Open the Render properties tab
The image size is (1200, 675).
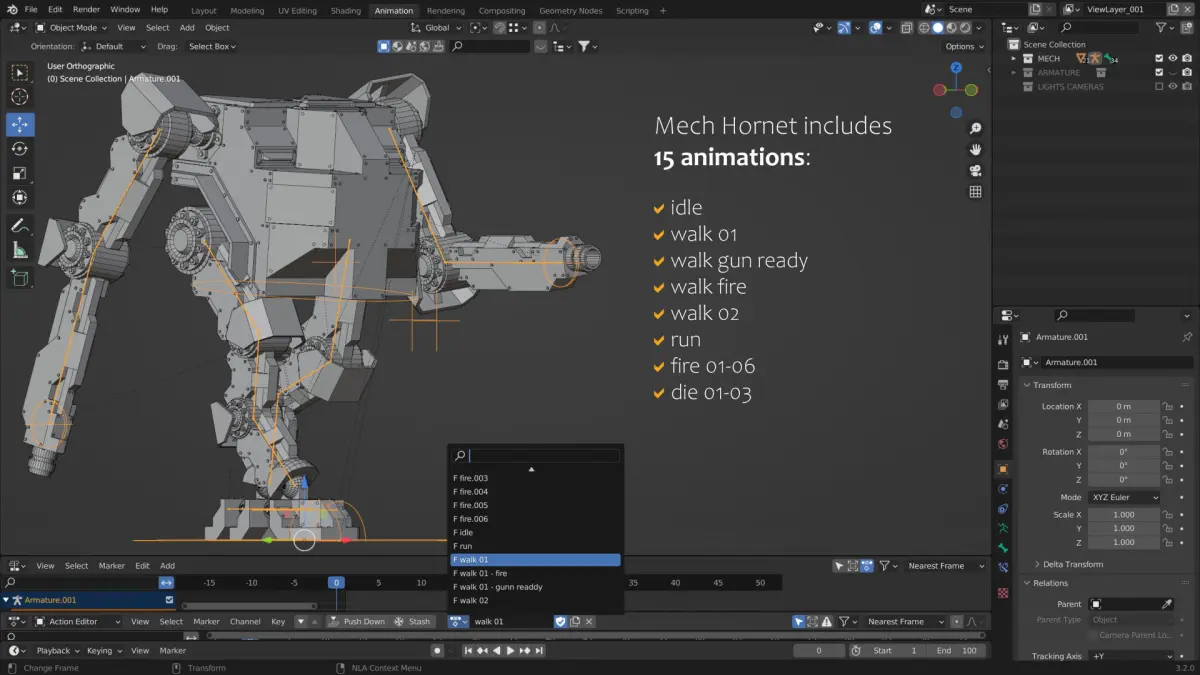point(1003,364)
